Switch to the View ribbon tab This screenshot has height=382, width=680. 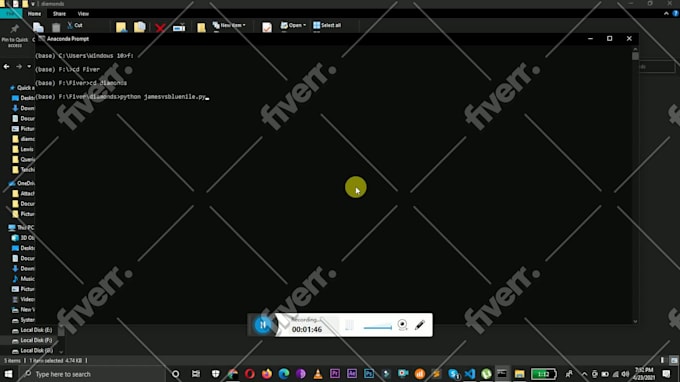pos(83,14)
